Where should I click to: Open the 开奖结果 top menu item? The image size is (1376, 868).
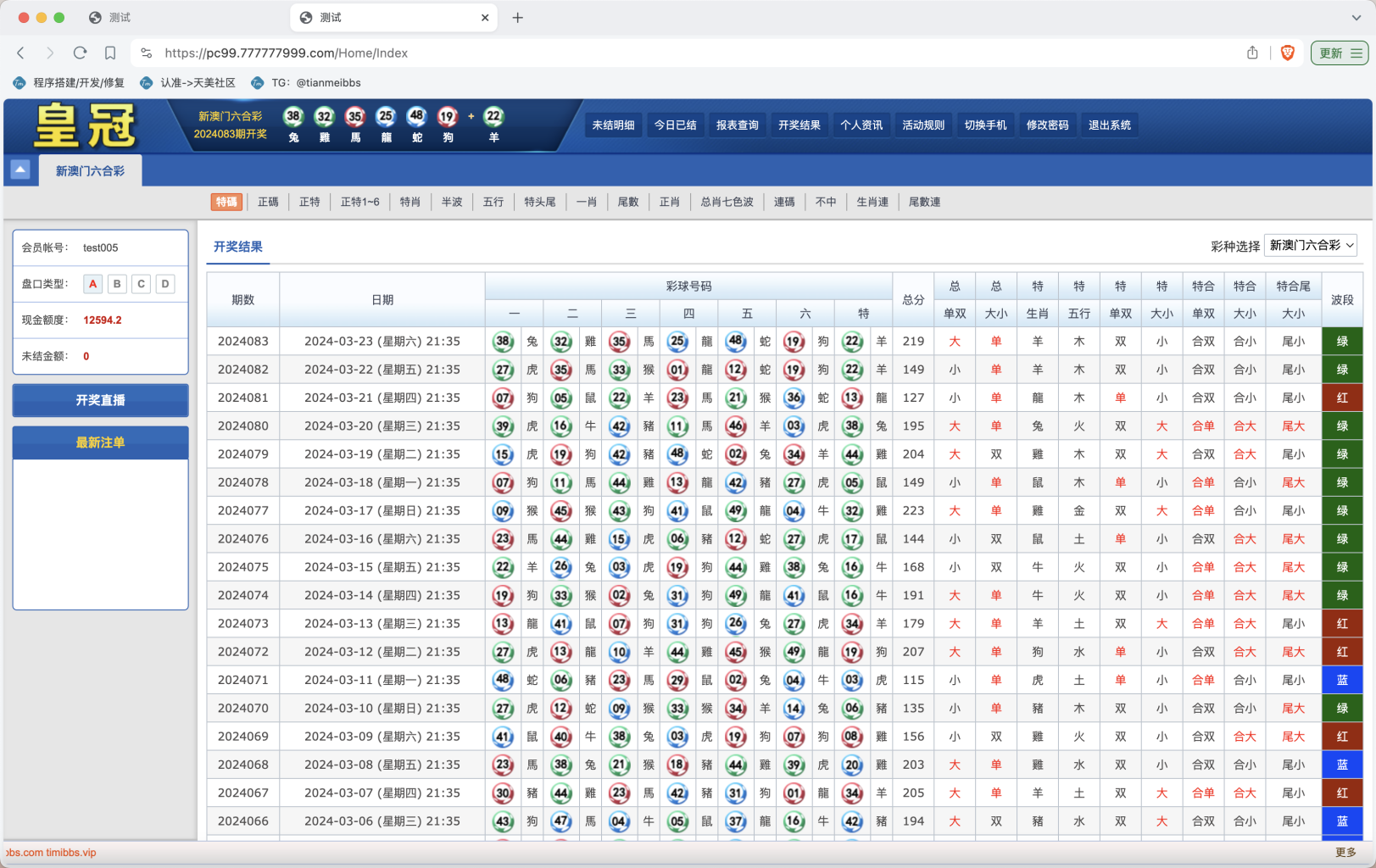click(799, 125)
